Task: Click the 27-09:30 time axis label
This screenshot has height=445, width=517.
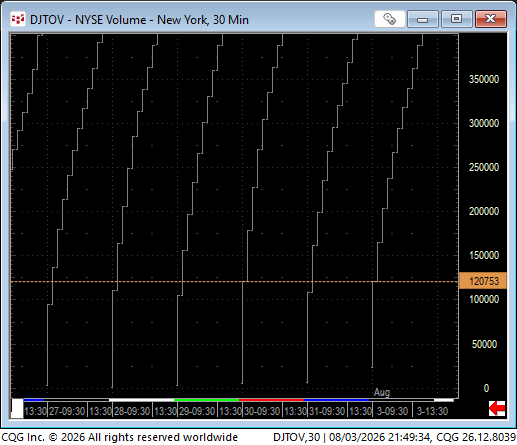Action: (x=67, y=411)
